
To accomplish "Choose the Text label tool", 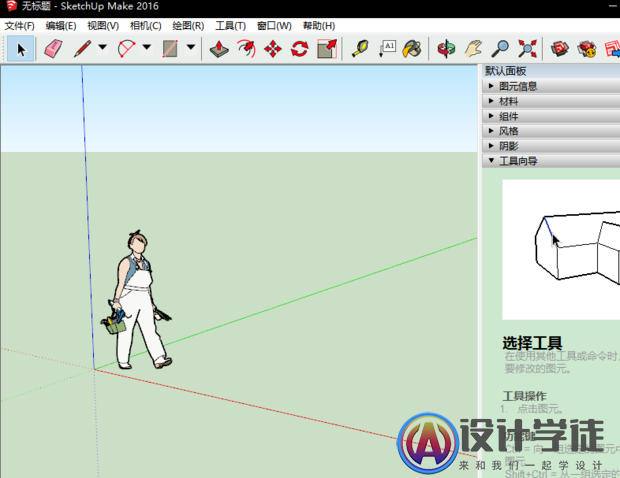I will pos(387,49).
